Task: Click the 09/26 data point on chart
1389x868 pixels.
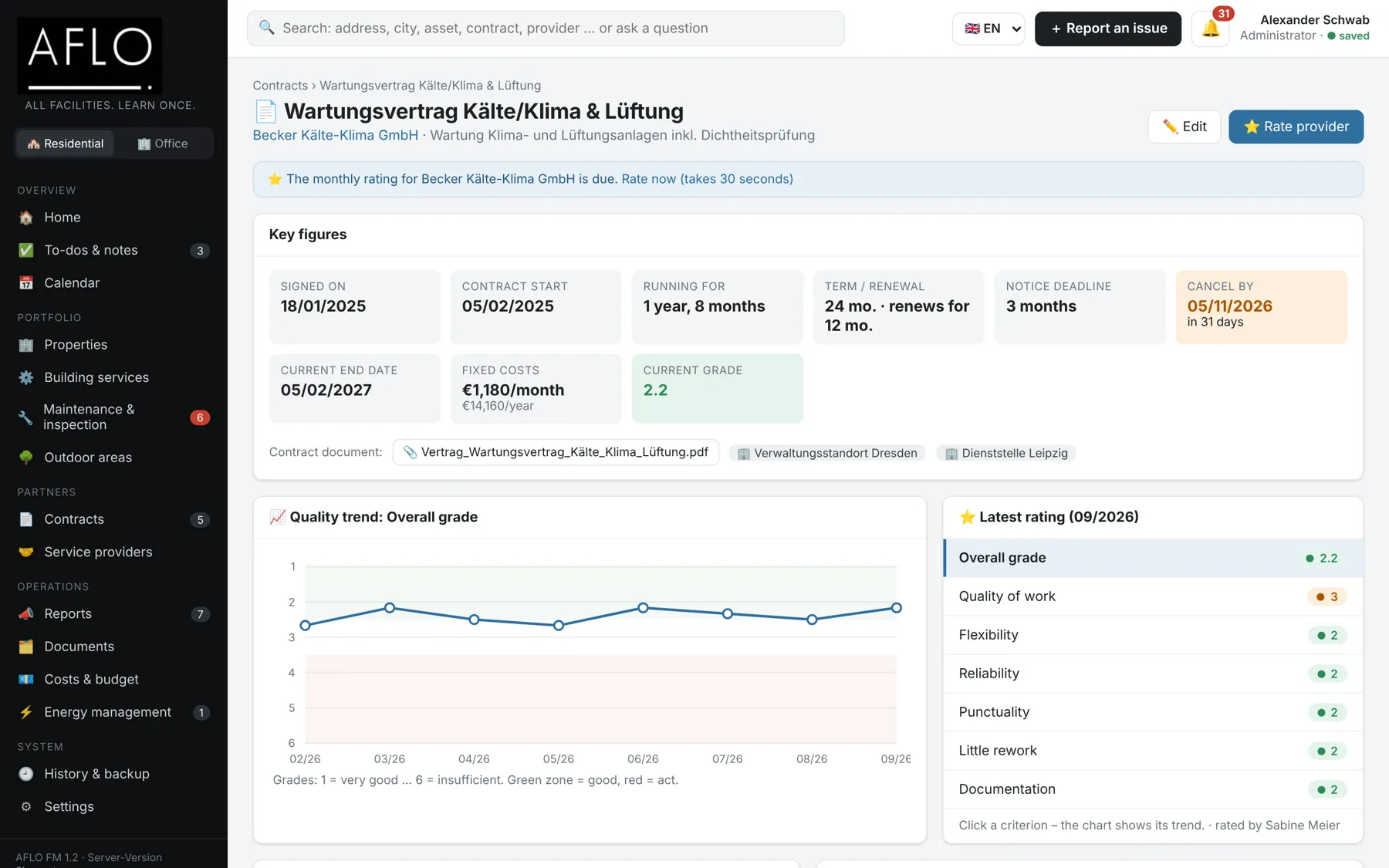Action: (x=896, y=608)
